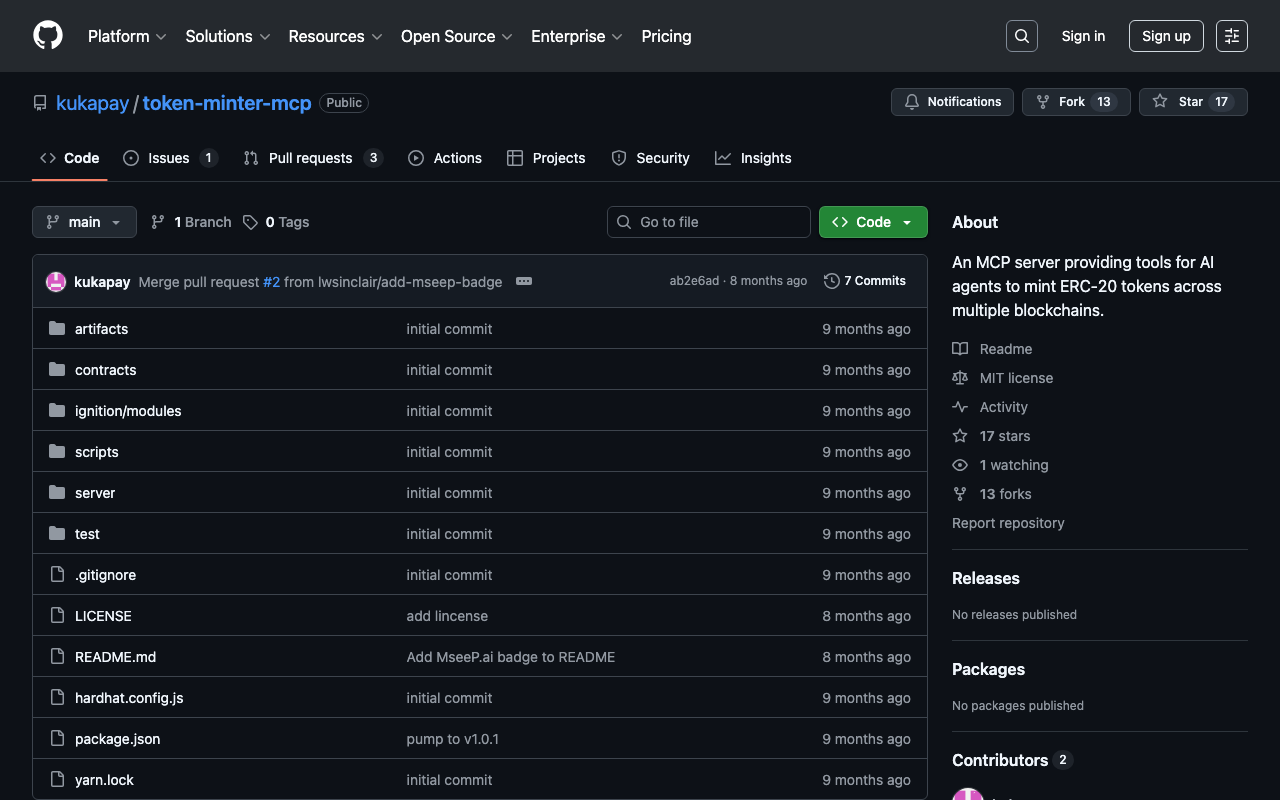Screen dimensions: 1280x800
Task: Open the search magnifier icon
Action: click(x=1021, y=36)
